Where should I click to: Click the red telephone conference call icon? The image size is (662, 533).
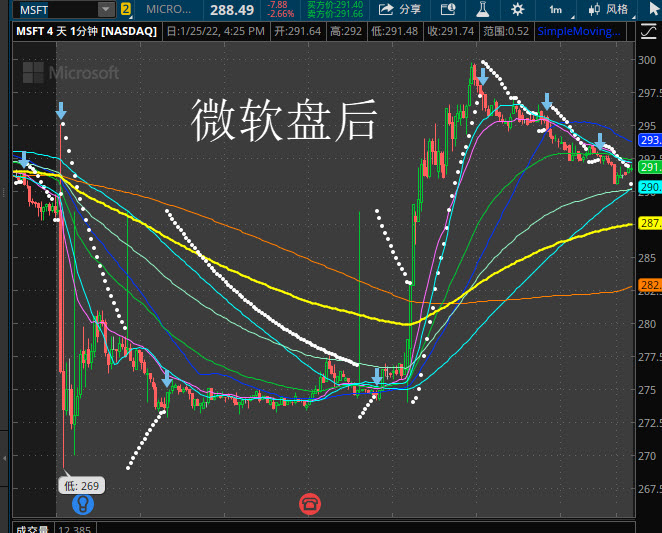(310, 504)
